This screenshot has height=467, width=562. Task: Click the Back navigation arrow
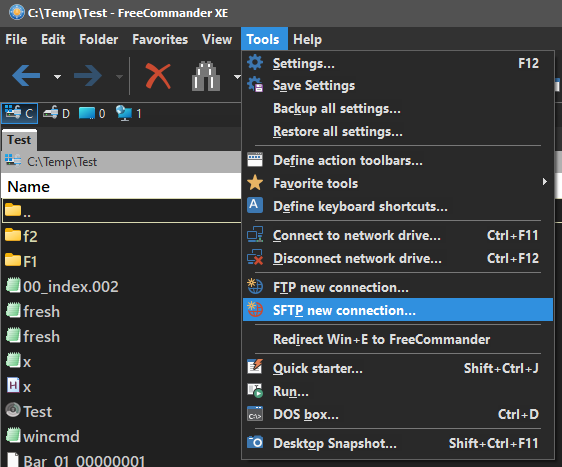(26, 76)
